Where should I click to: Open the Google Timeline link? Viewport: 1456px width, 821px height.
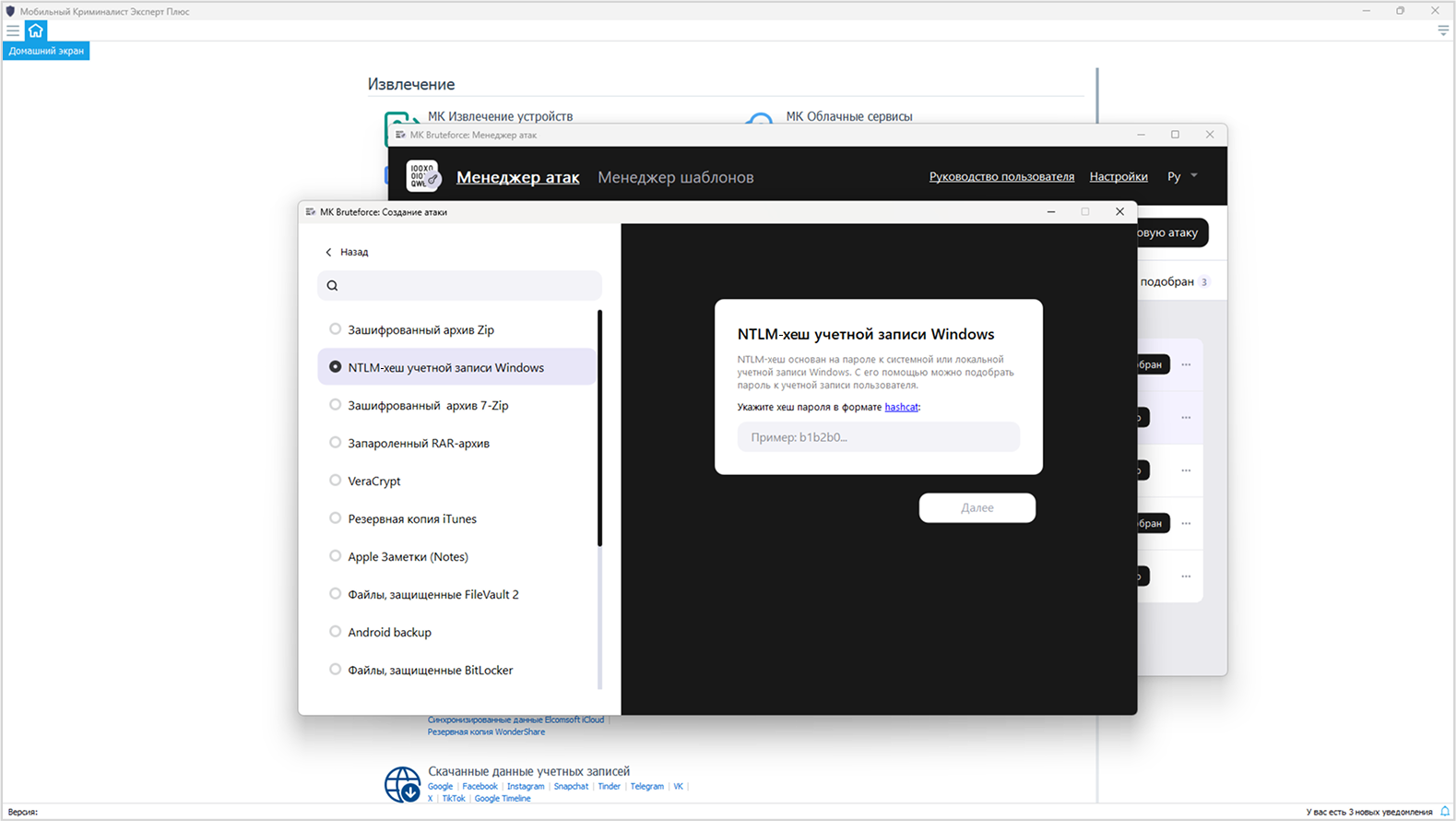tap(503, 799)
